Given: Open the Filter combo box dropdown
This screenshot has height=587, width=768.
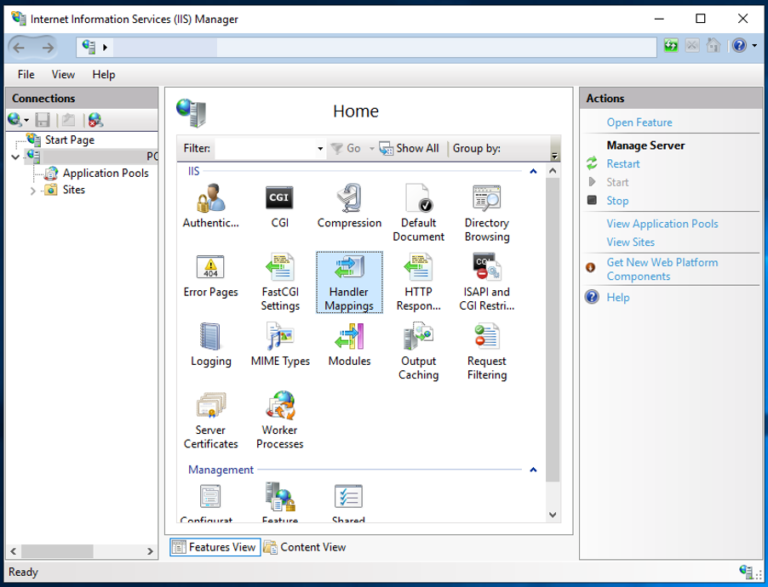Looking at the screenshot, I should 320,148.
